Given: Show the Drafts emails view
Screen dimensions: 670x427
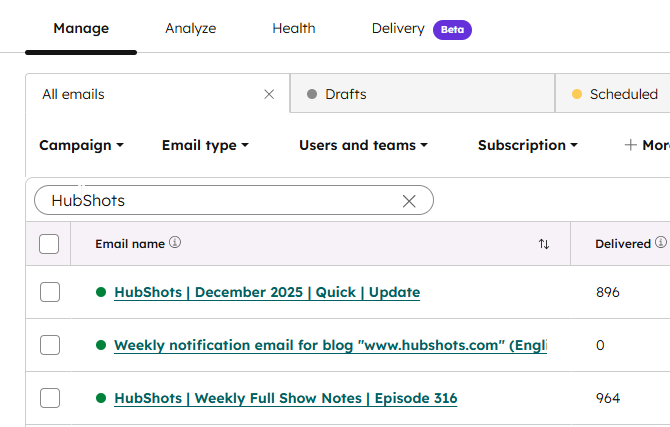Looking at the screenshot, I should (x=345, y=94).
